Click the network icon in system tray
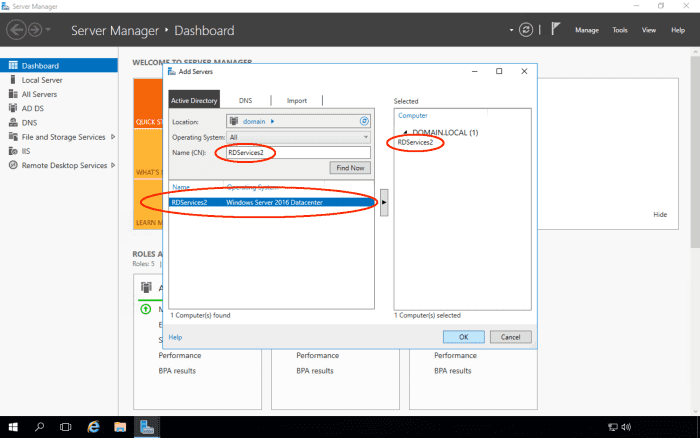700x438 pixels. (x=613, y=427)
